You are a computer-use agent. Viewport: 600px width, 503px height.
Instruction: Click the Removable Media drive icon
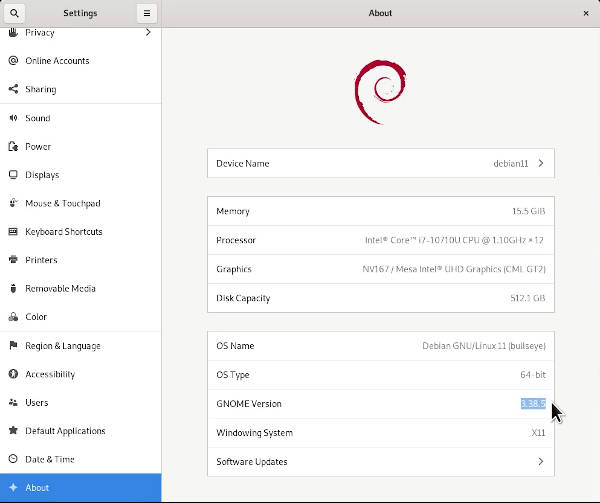13,288
